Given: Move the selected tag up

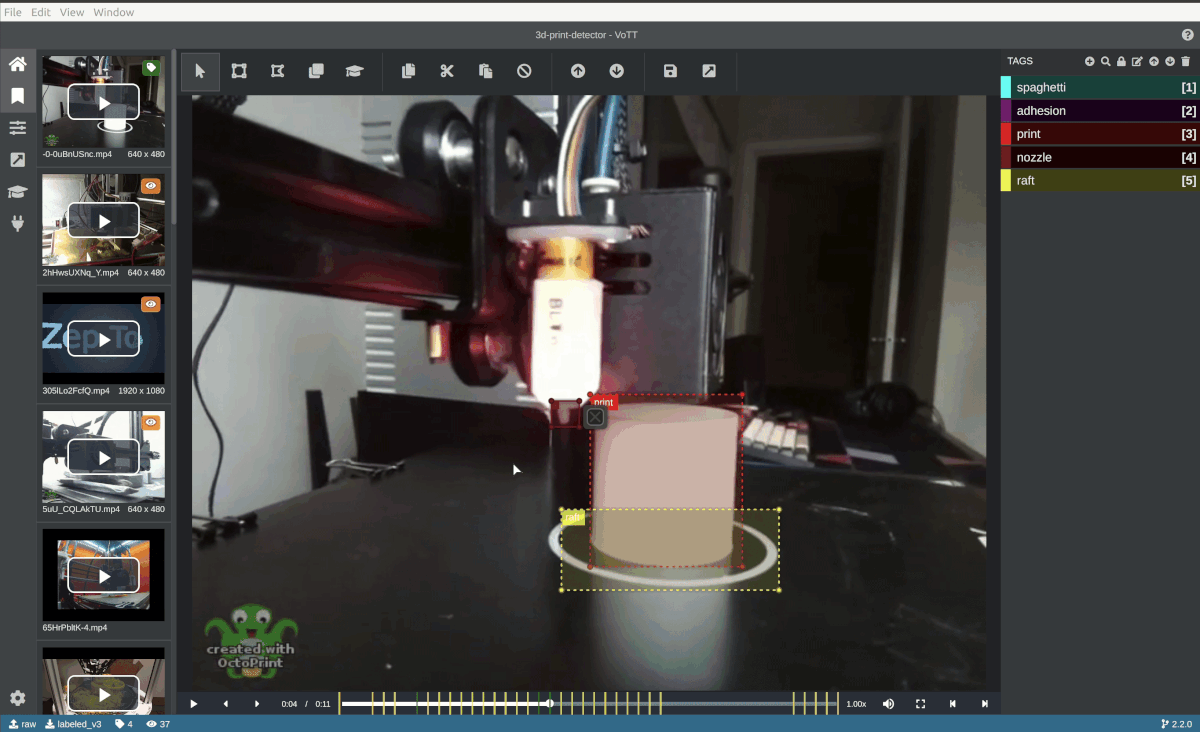Looking at the screenshot, I should click(1154, 62).
